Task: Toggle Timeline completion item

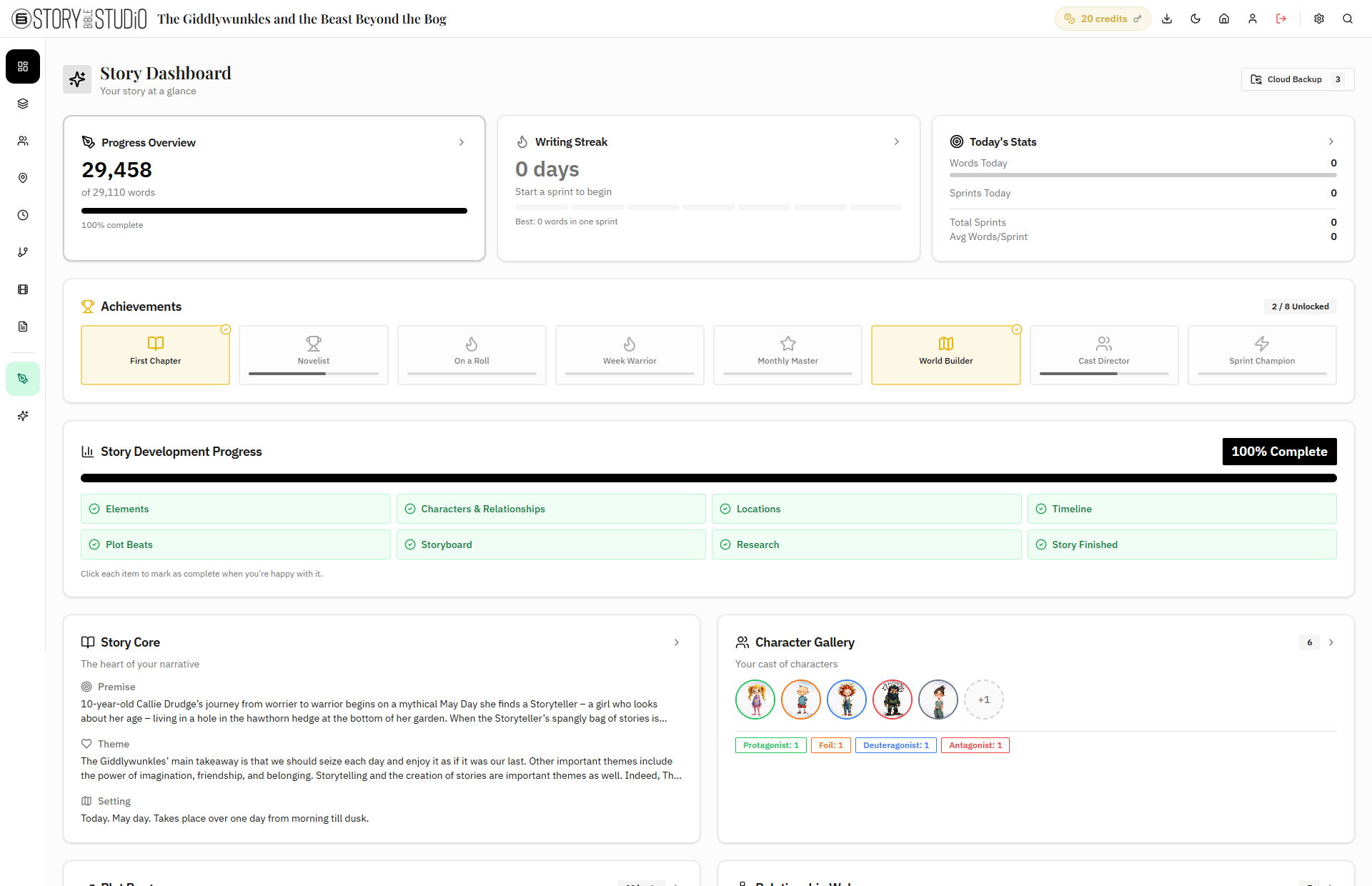Action: [1182, 509]
